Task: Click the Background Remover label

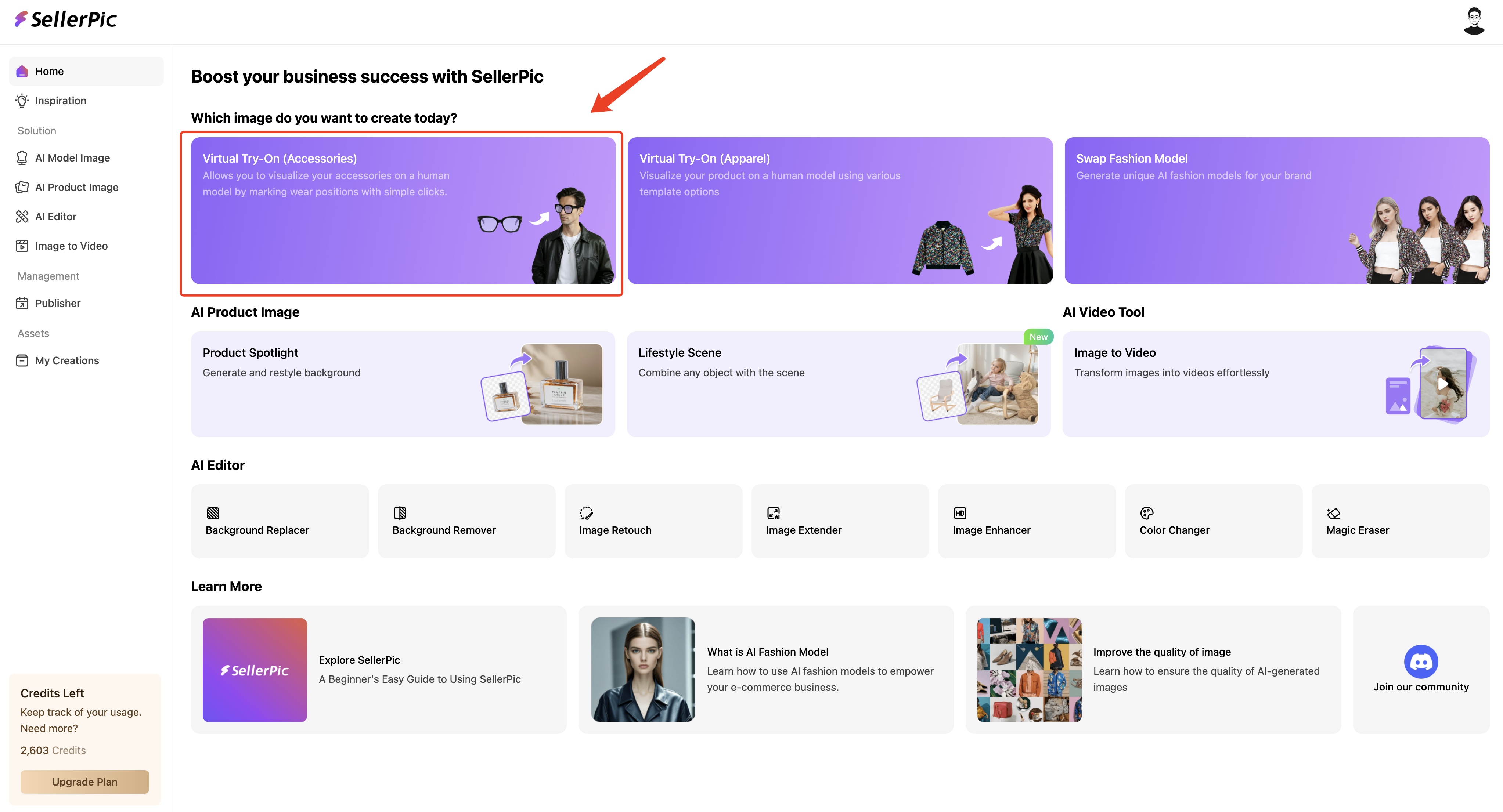Action: [x=444, y=530]
